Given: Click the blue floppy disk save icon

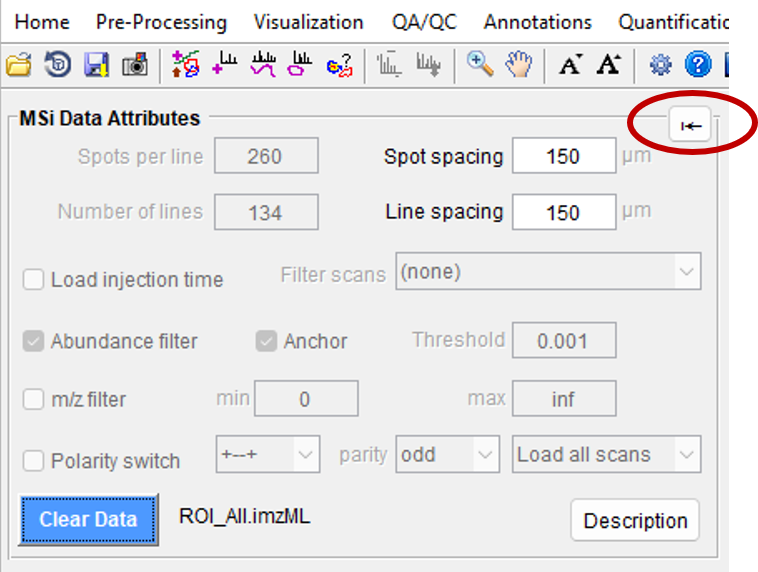Looking at the screenshot, I should pyautogui.click(x=97, y=64).
